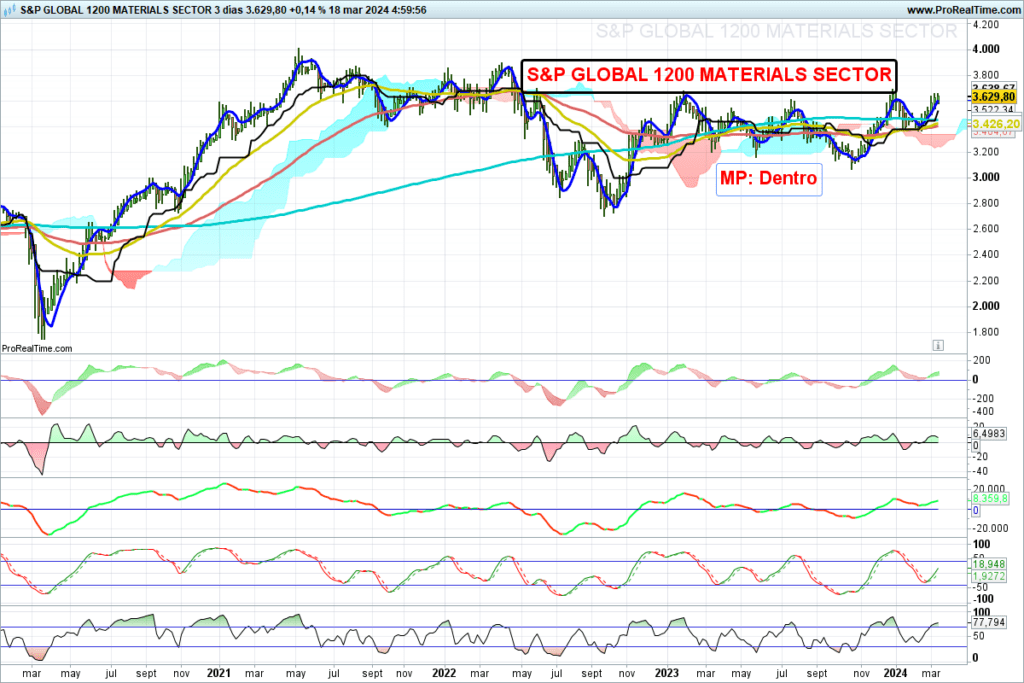Open the info icon on the price panel
The image size is (1024, 683).
(x=938, y=345)
